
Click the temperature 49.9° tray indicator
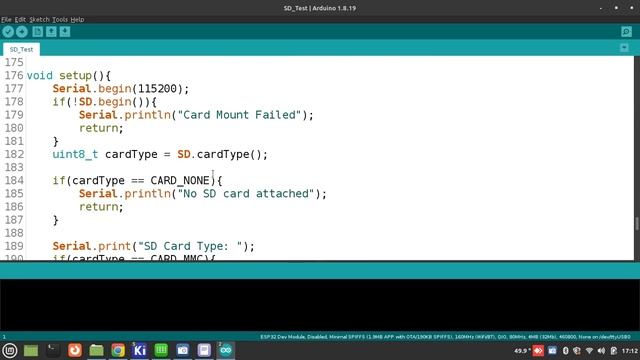point(522,351)
